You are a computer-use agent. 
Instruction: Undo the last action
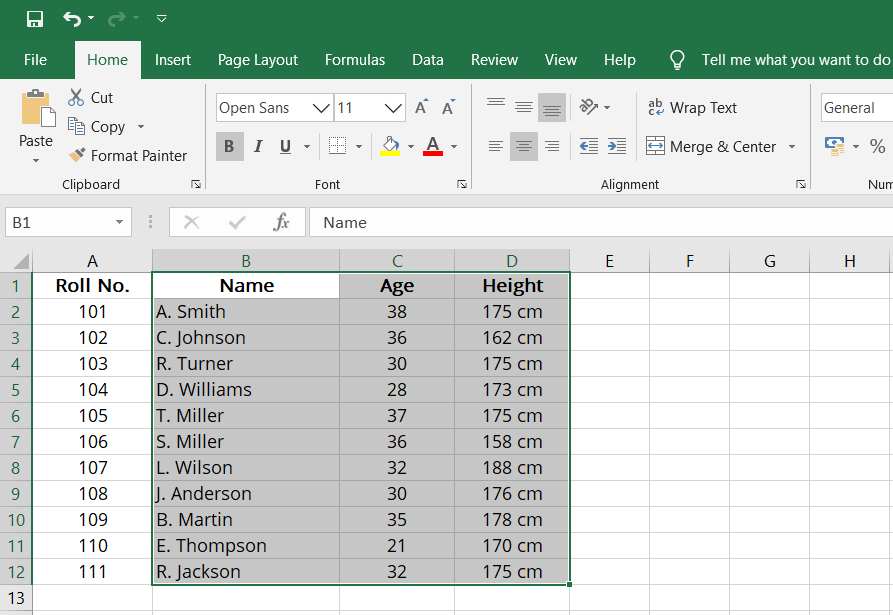coord(72,19)
